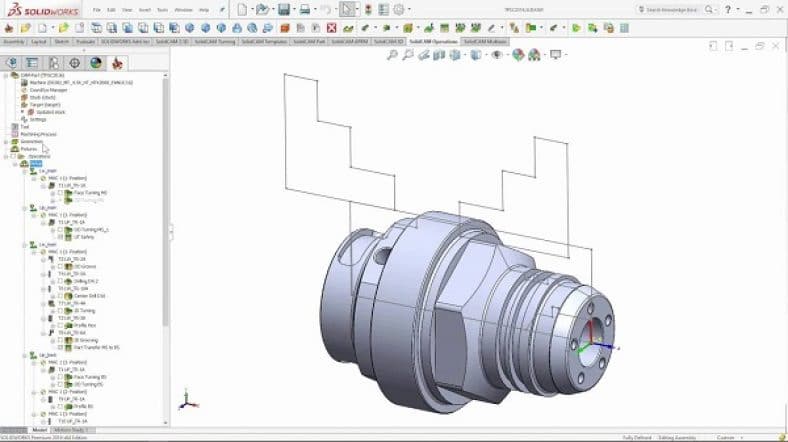Open dropdown arrow beside Options gear
Viewport: 788px width, 442px height.
tap(409, 10)
